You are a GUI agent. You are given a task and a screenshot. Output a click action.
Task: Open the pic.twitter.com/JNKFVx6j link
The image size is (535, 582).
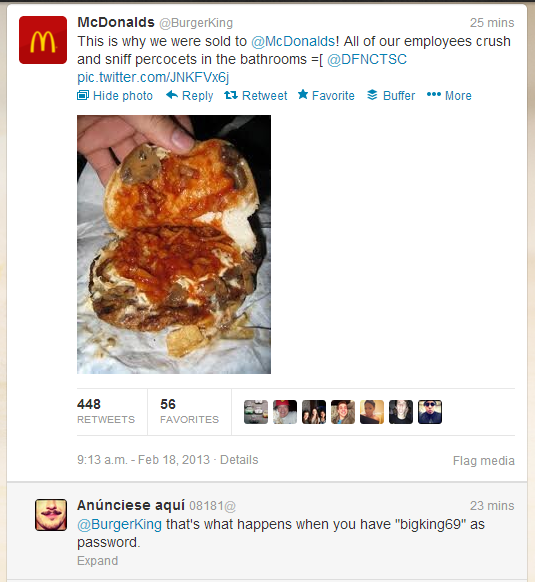(153, 78)
